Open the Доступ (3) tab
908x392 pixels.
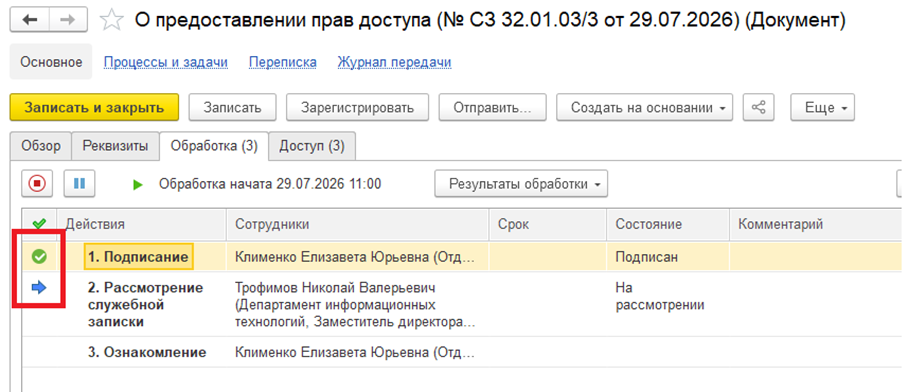[x=312, y=146]
